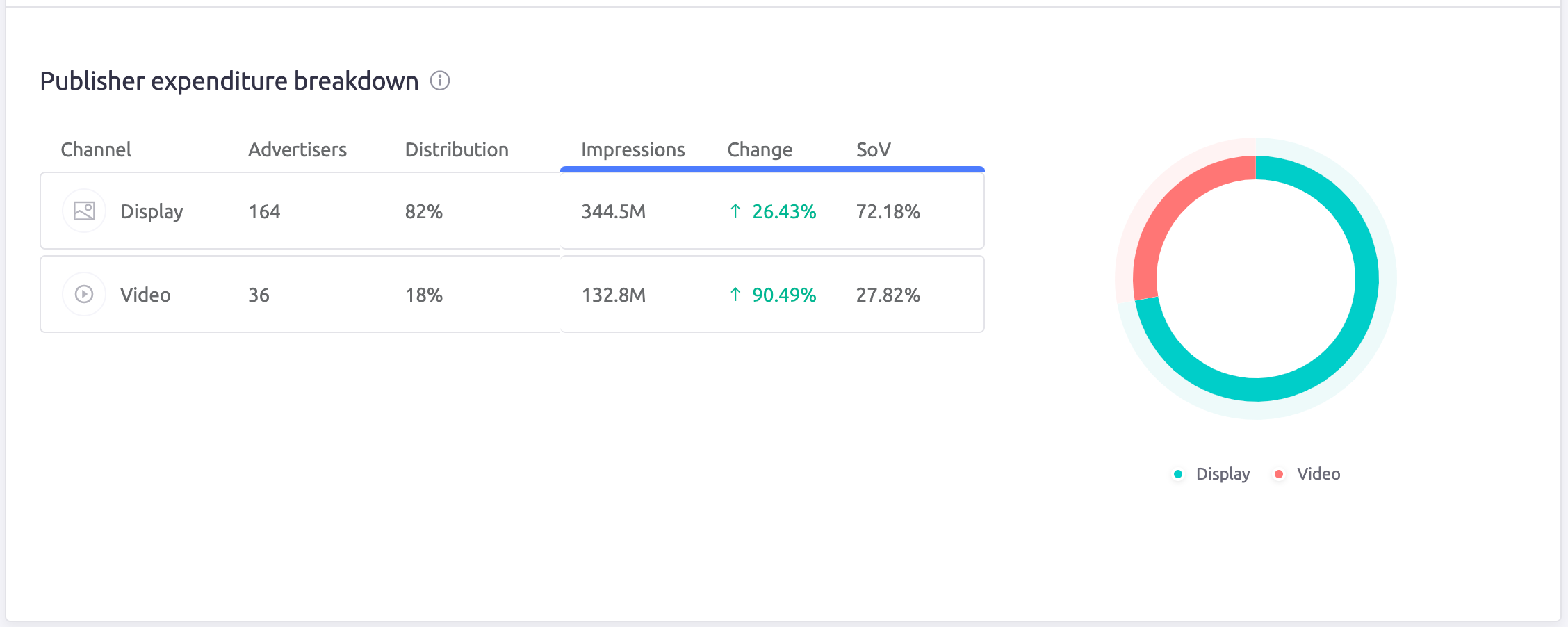
Task: Click the Publisher expenditure breakdown heading
Action: click(229, 81)
